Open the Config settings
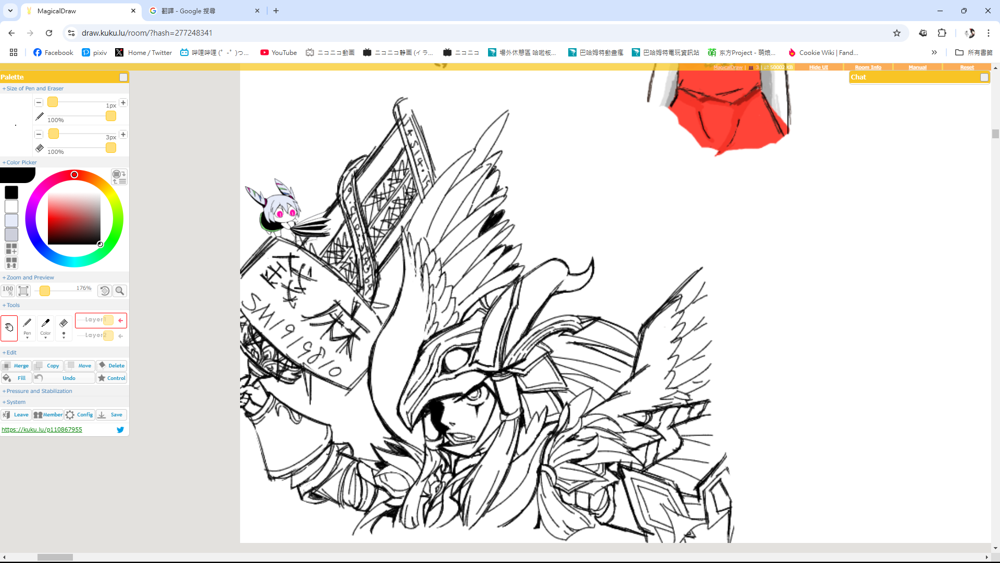 pos(80,414)
